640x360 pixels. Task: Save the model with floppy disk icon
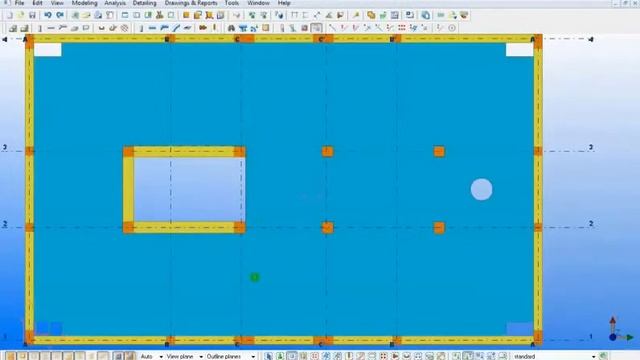tap(32, 16)
